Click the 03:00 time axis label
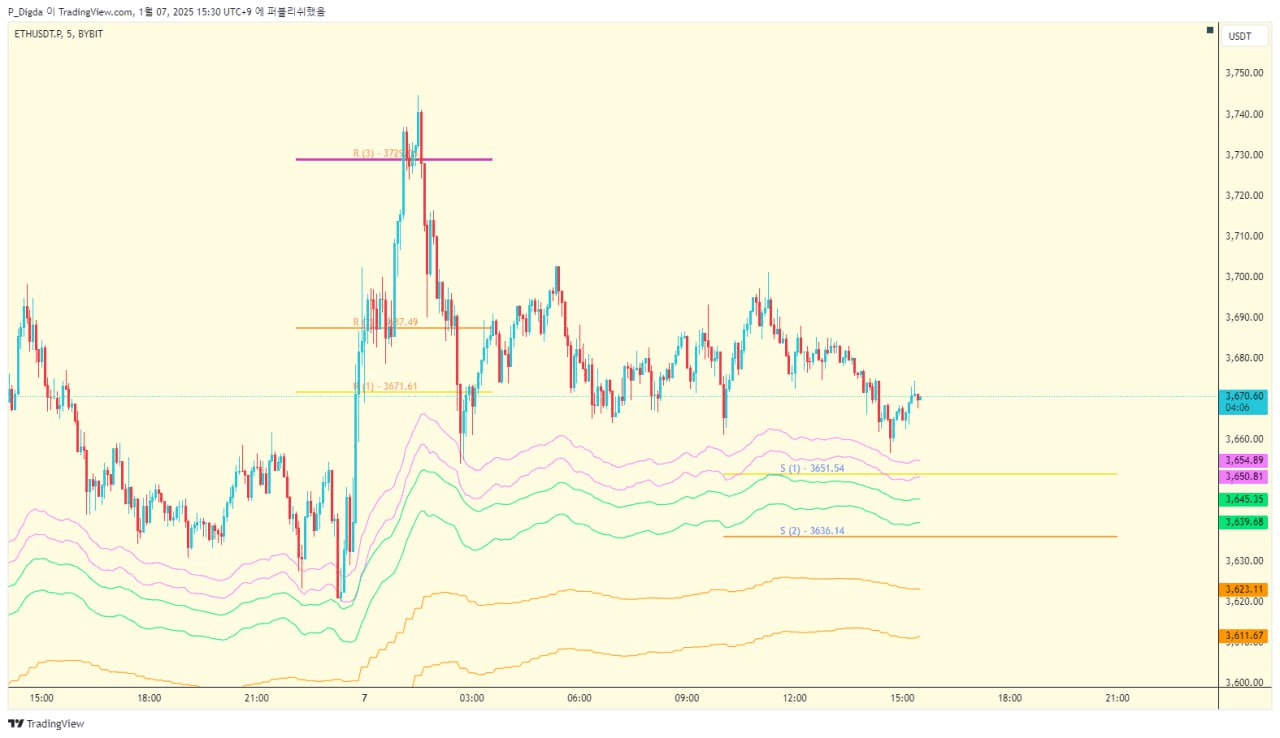The width and height of the screenshot is (1280, 738). (472, 698)
